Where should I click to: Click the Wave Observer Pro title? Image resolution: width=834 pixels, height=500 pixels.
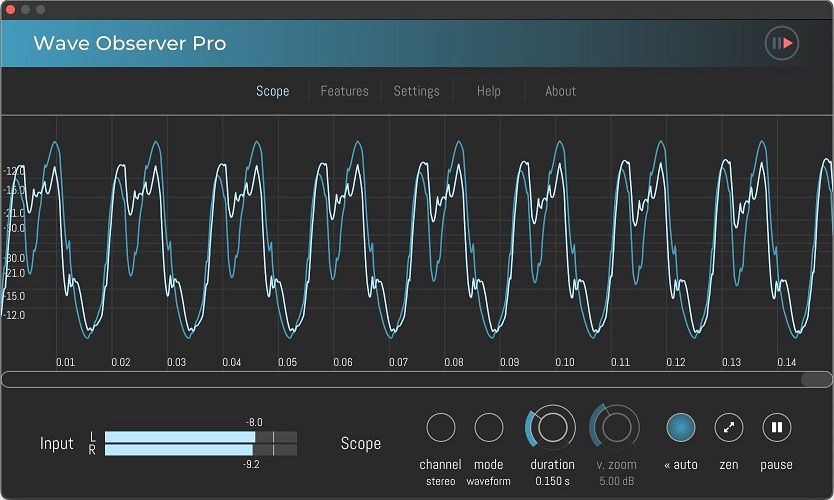tap(130, 43)
